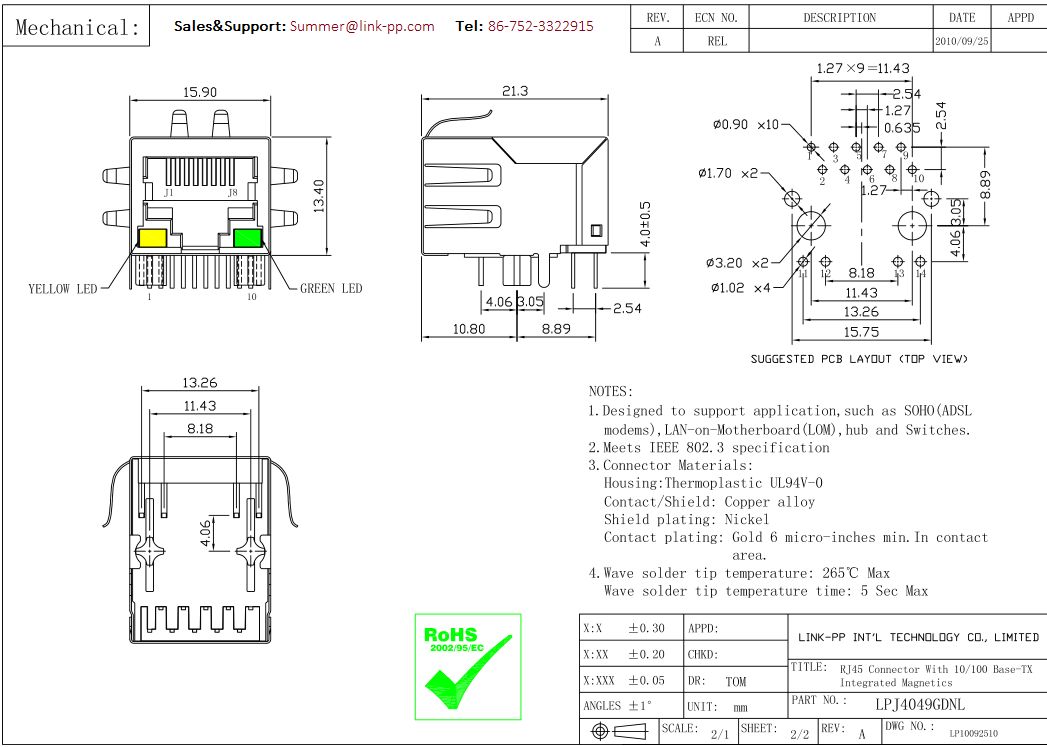The width and height of the screenshot is (1047, 747).
Task: Click the ANGLES ±1° tolerance cell
Action: 632,706
